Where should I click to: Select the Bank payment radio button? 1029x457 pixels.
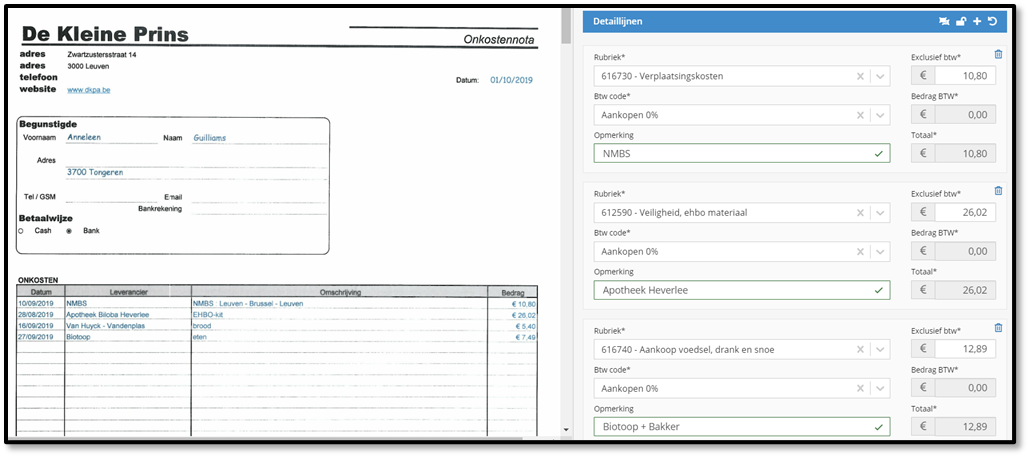pos(69,231)
